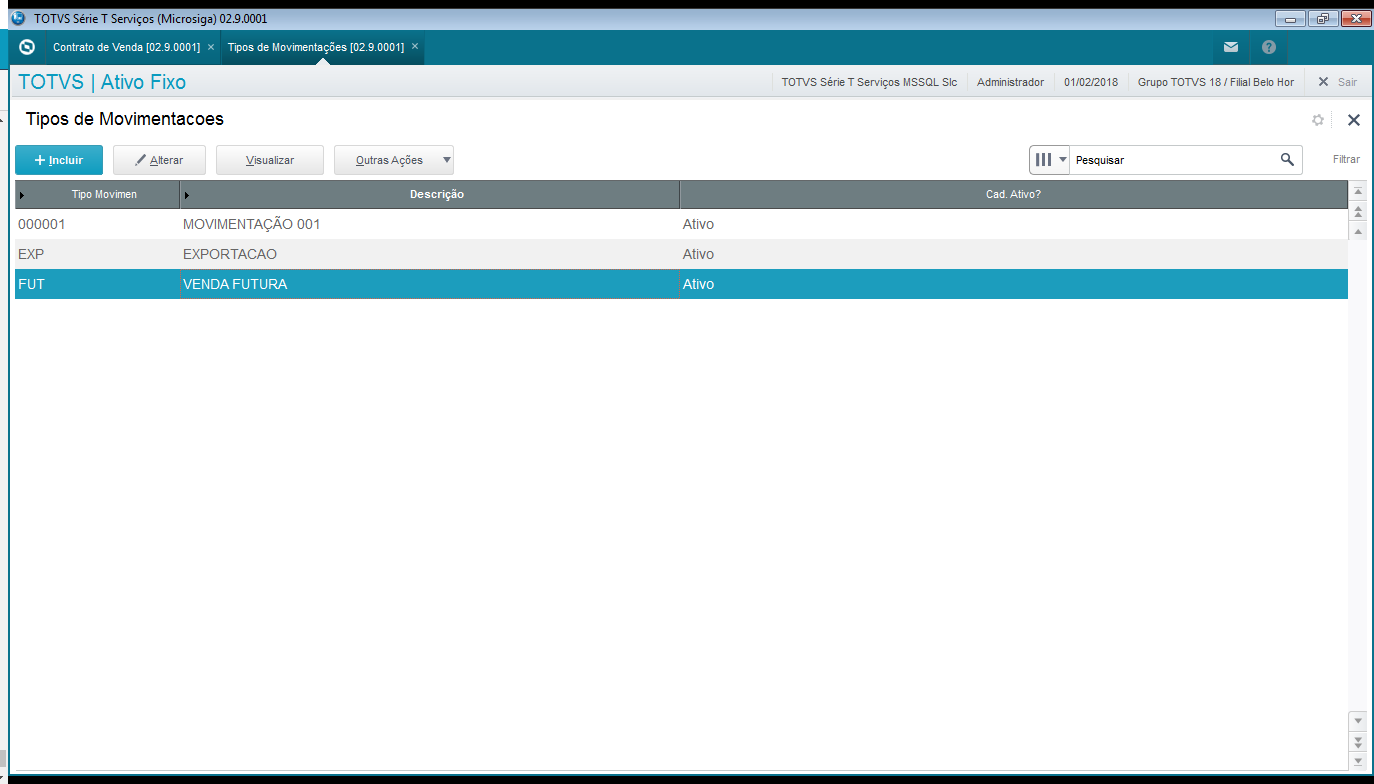Restore down the TOTVS window
Viewport: 1374px width, 784px height.
pos(1322,18)
